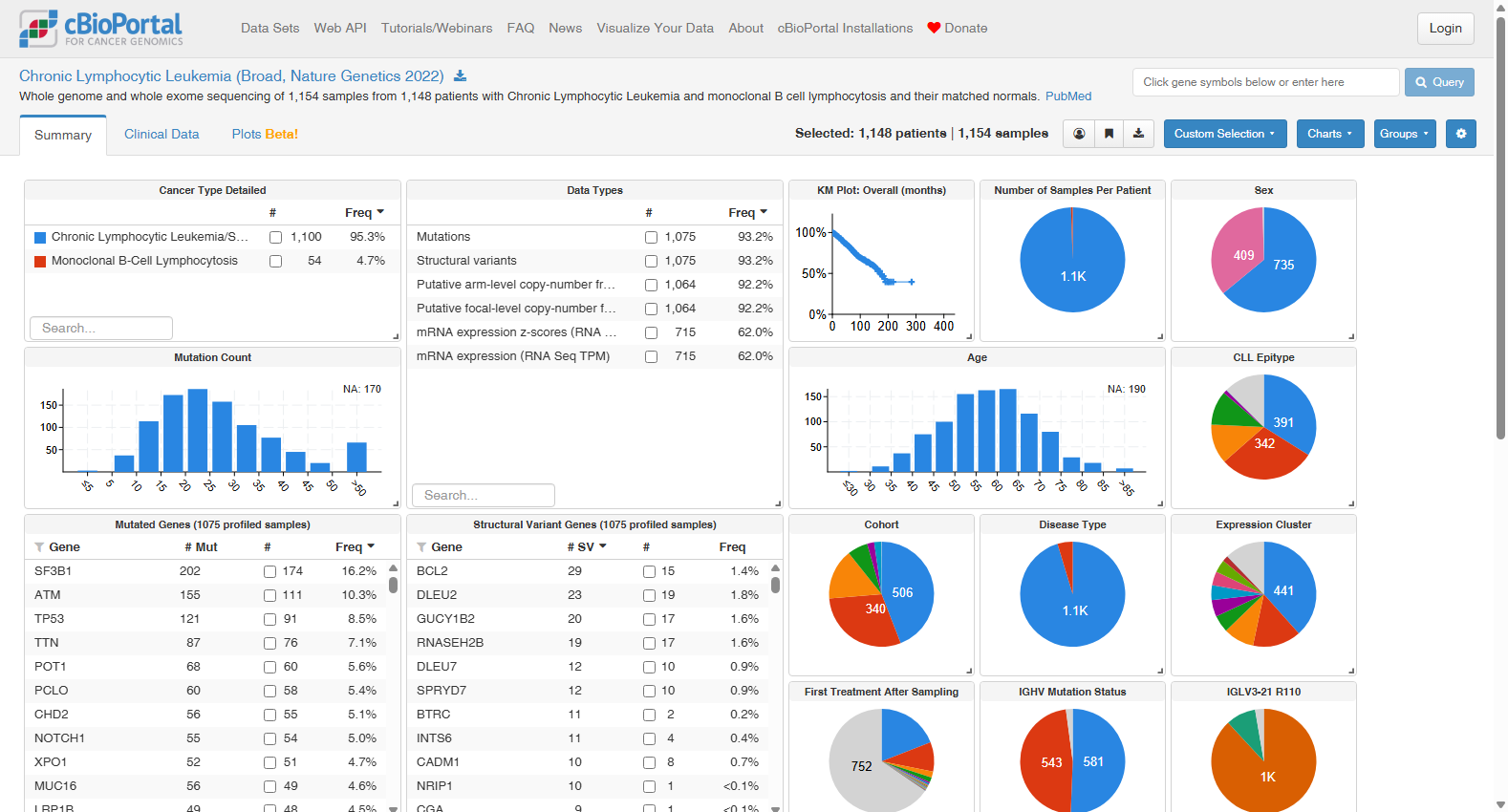
Task: Check the Mutations data type checkbox
Action: 651,237
